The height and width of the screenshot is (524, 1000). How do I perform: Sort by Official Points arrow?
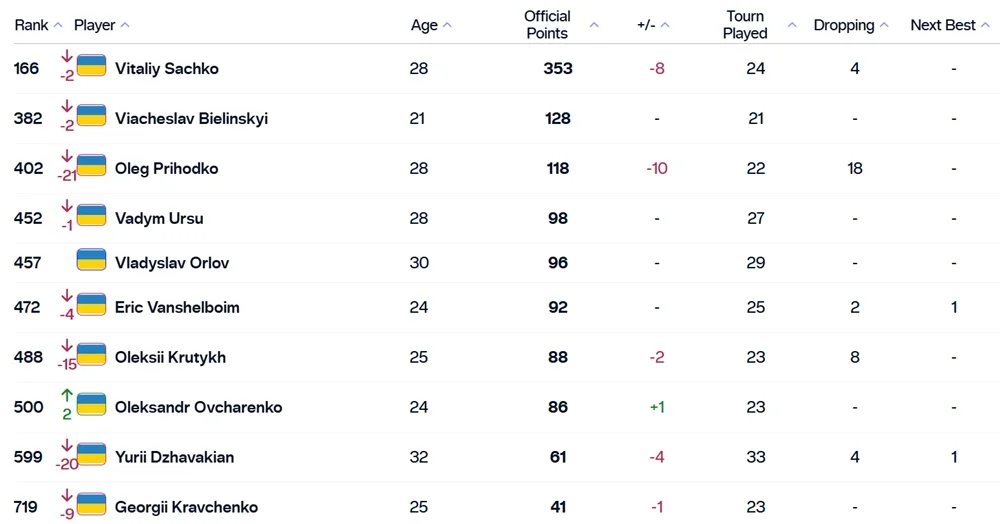[x=594, y=25]
